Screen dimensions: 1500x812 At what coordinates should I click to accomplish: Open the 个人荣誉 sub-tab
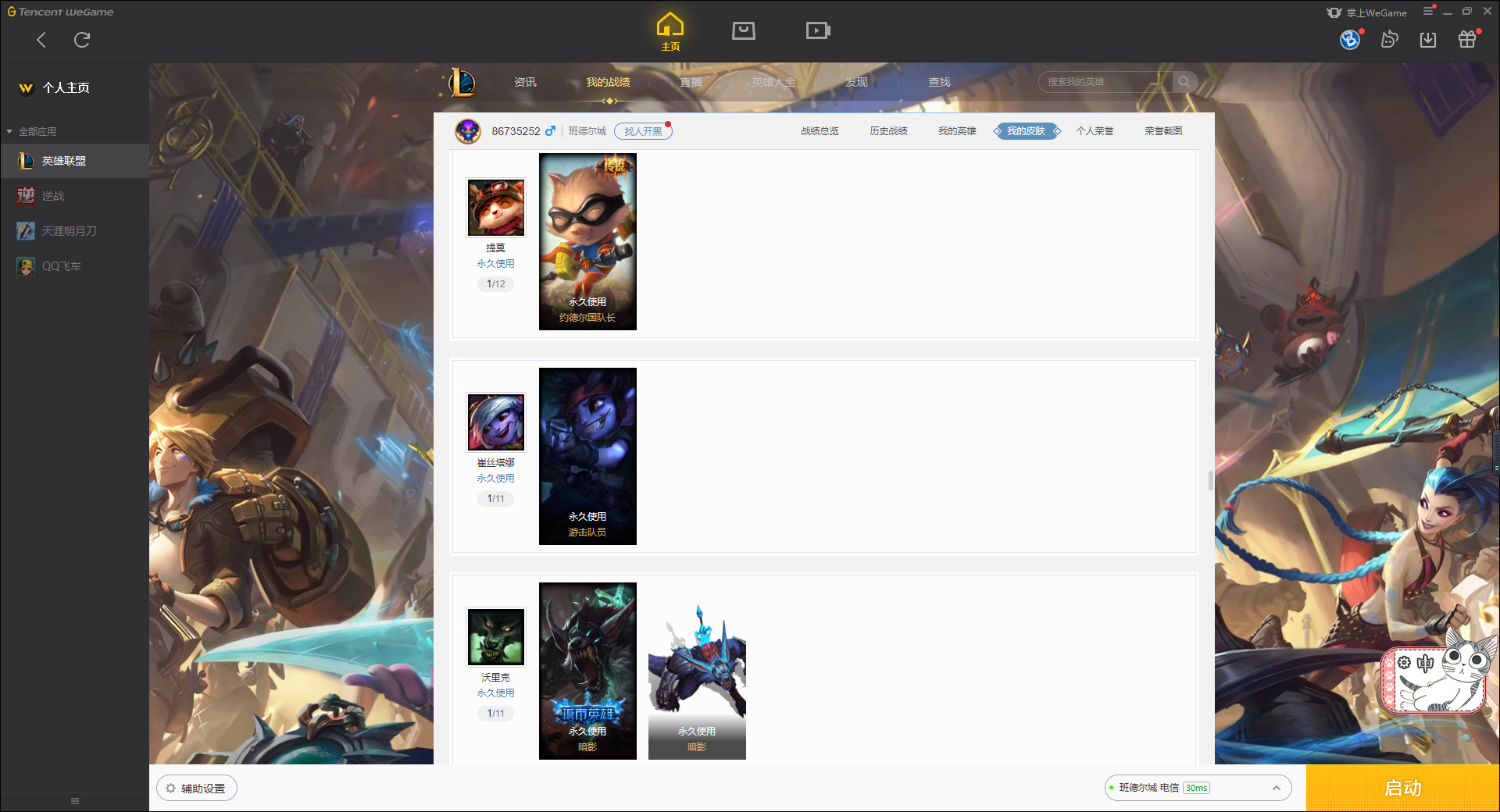click(1095, 131)
